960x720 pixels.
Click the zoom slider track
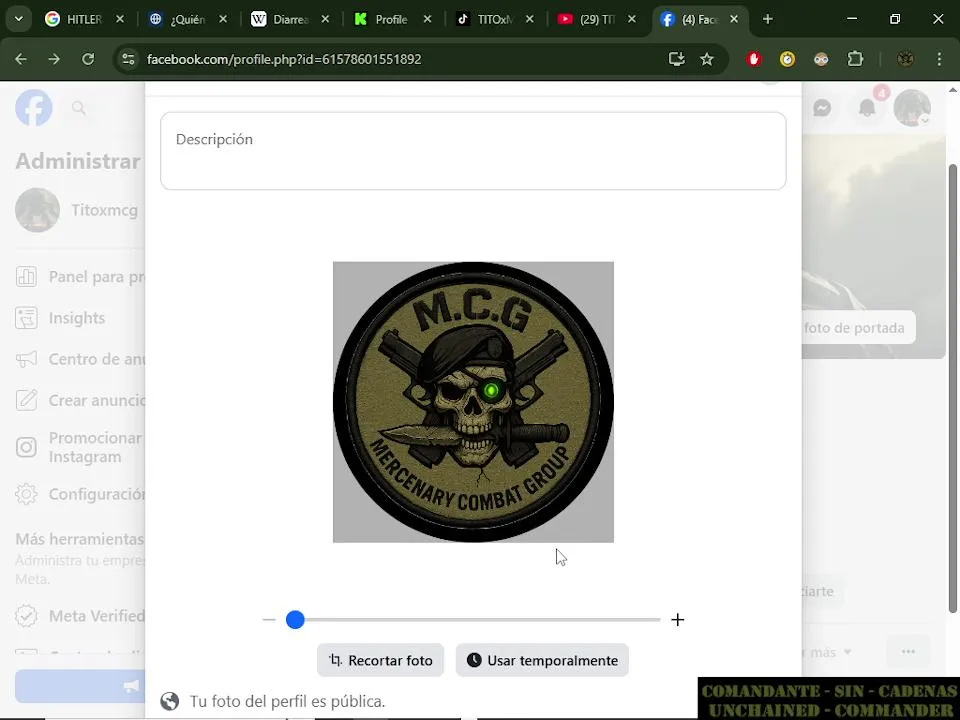473,620
